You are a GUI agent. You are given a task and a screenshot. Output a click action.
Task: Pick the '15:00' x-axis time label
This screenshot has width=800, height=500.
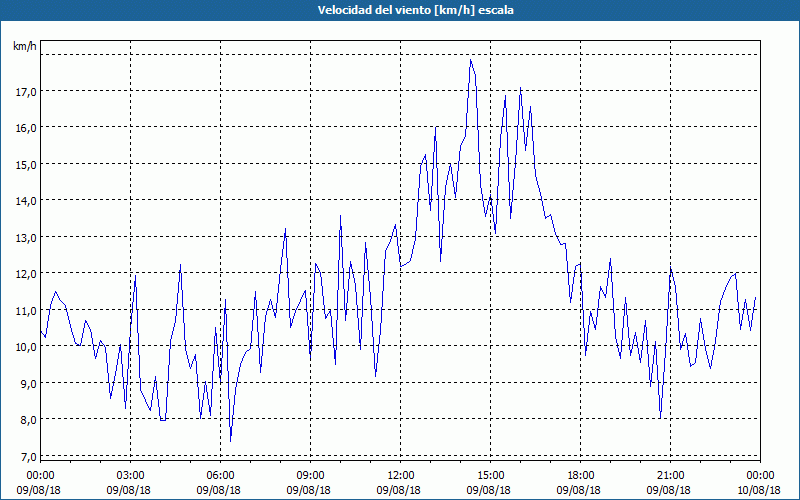pos(490,476)
